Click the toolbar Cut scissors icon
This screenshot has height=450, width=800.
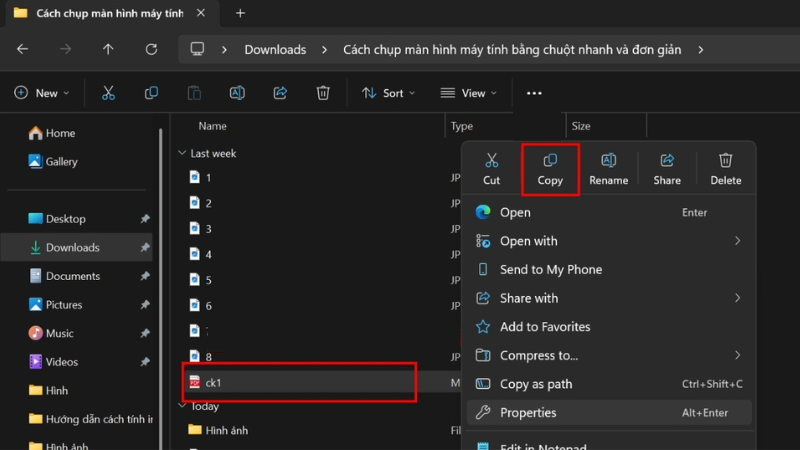108,93
